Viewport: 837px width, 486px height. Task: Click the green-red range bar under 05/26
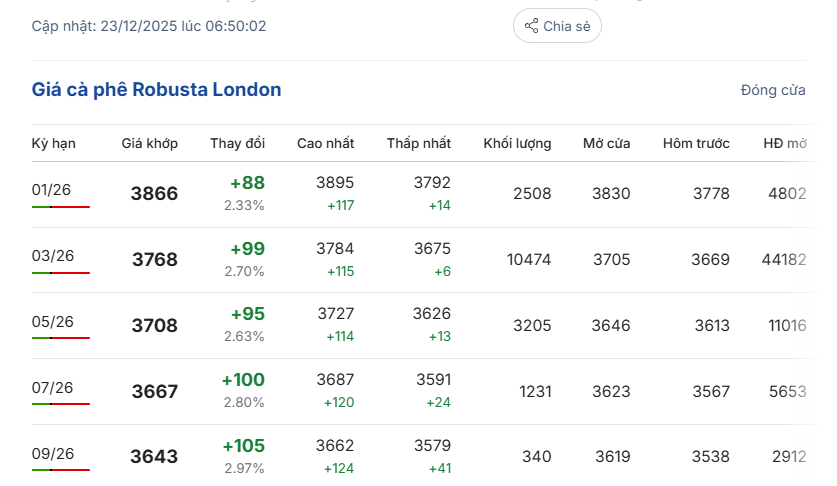pyautogui.click(x=61, y=338)
